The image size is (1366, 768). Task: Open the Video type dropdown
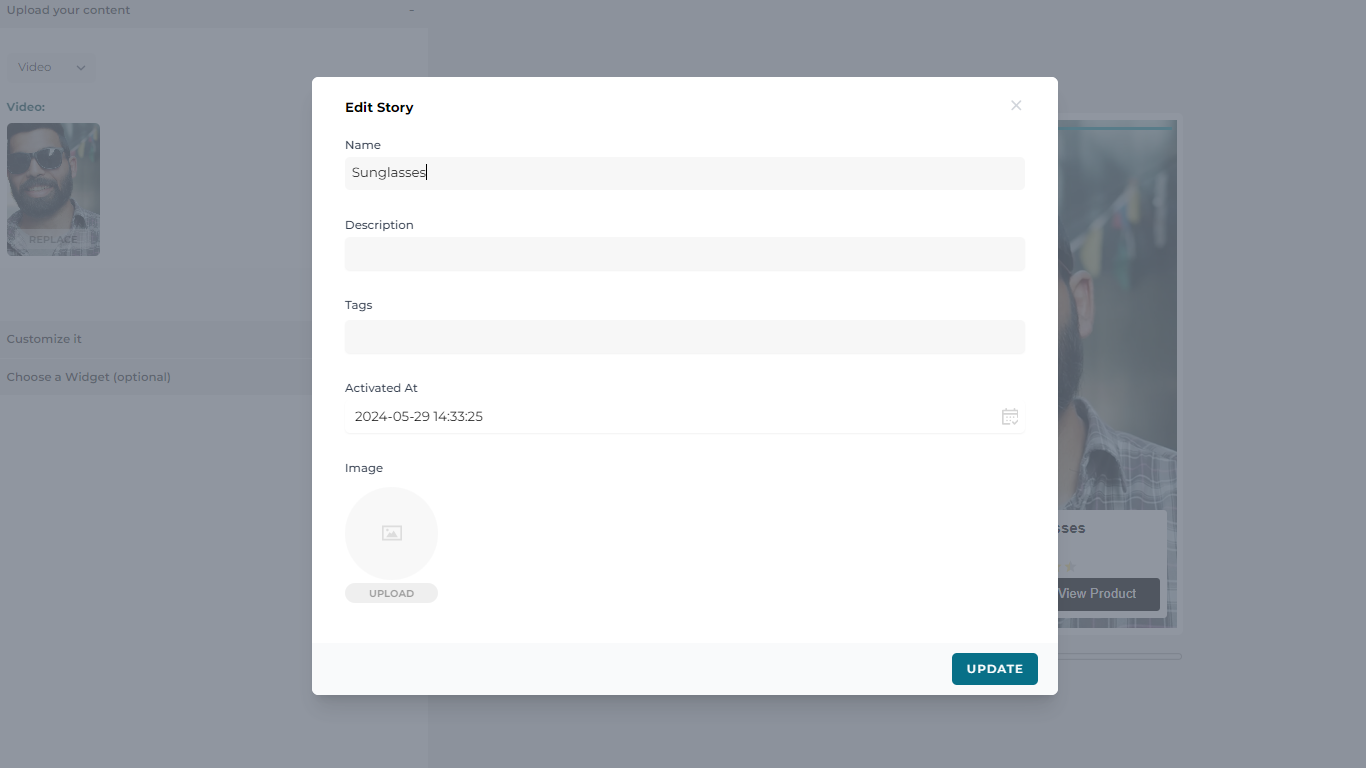52,67
